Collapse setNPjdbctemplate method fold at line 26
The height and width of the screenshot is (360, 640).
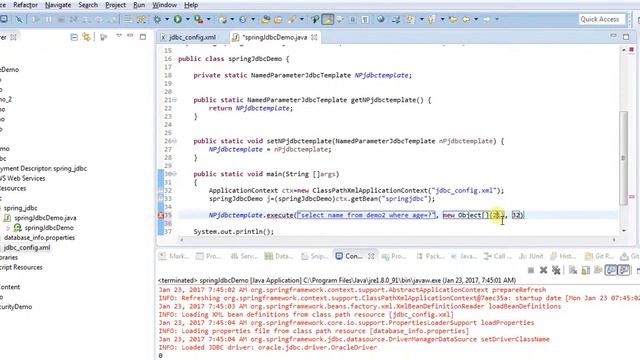pos(175,141)
